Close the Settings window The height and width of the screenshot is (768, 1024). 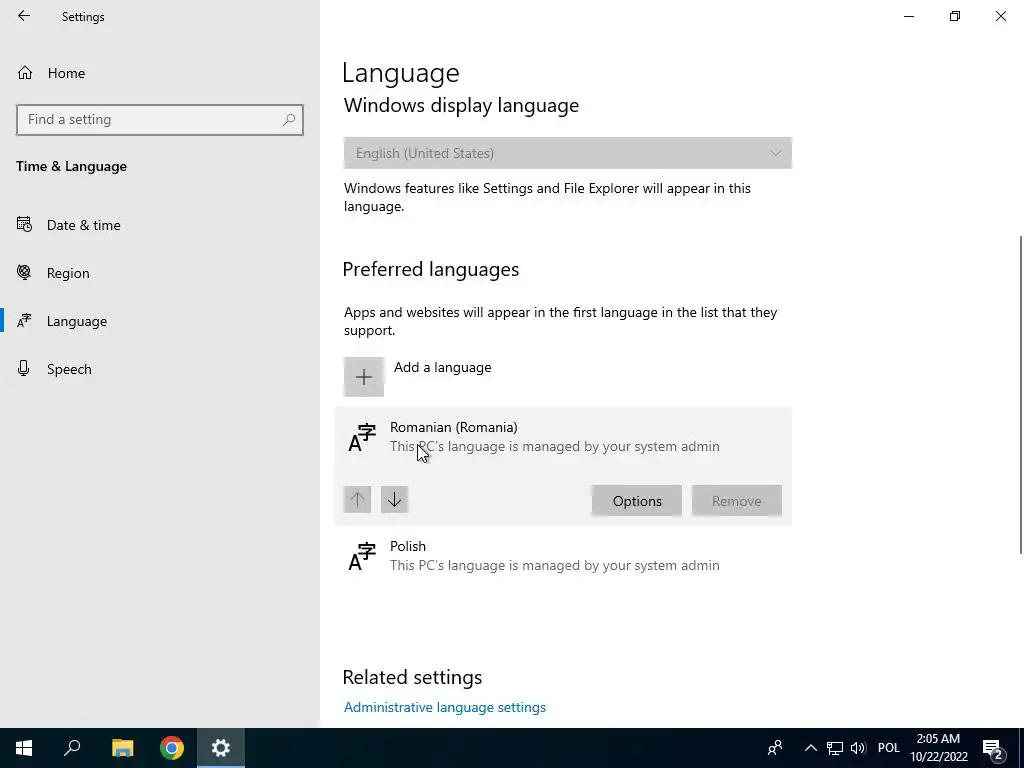point(1000,16)
